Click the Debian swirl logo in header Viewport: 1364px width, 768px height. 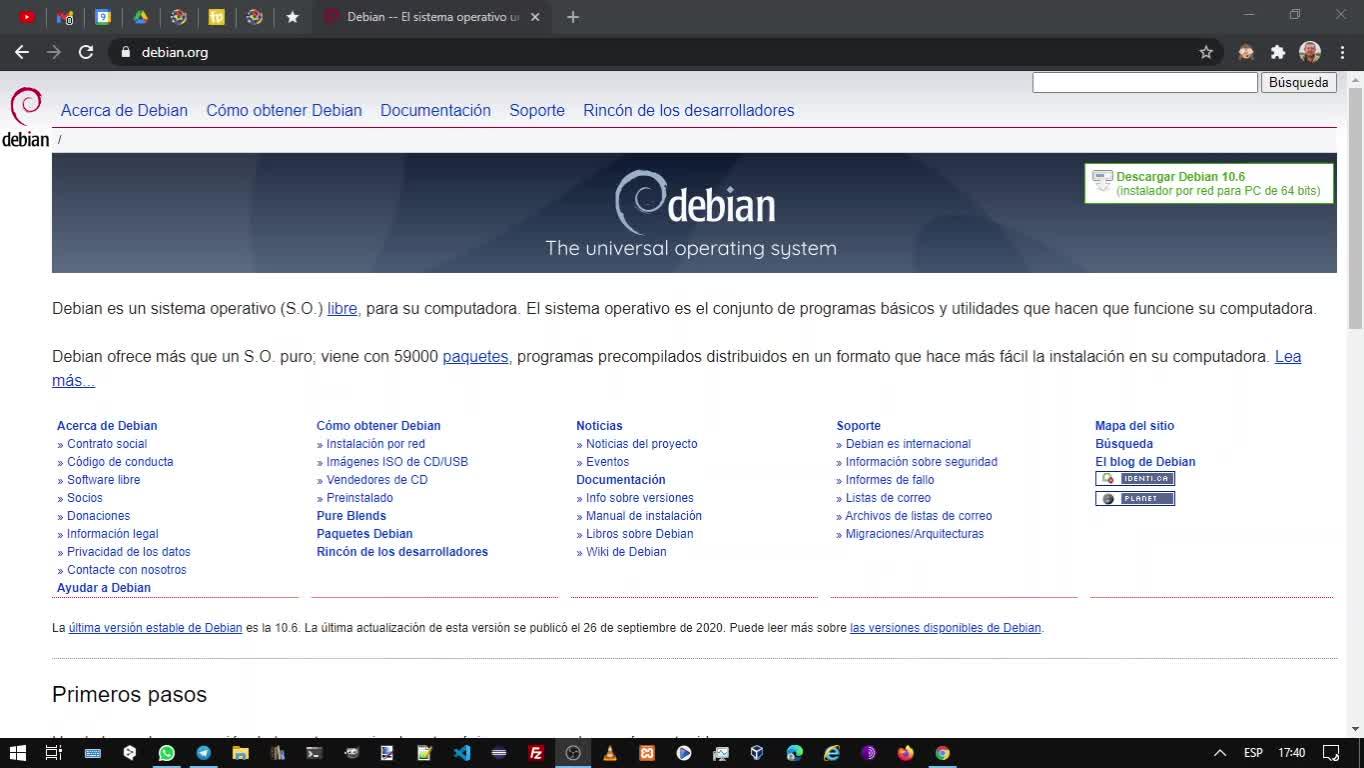pyautogui.click(x=25, y=118)
